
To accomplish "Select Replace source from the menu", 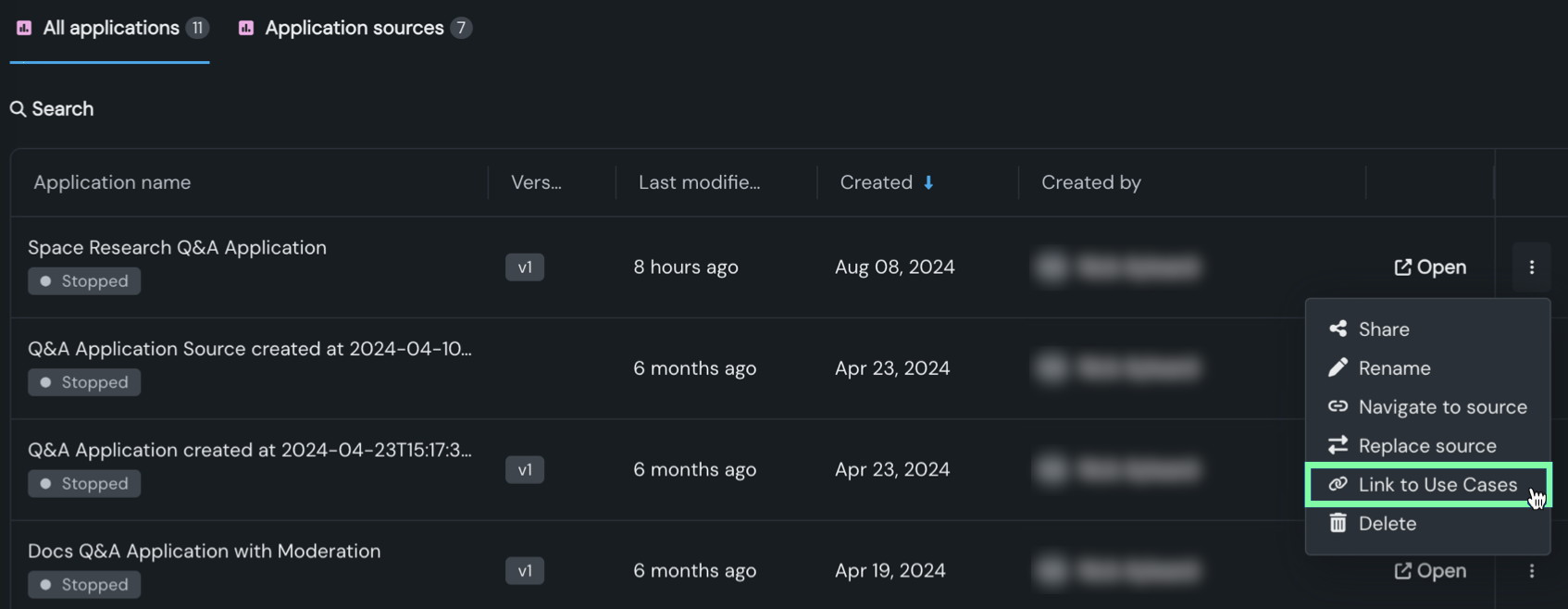I will (x=1426, y=445).
